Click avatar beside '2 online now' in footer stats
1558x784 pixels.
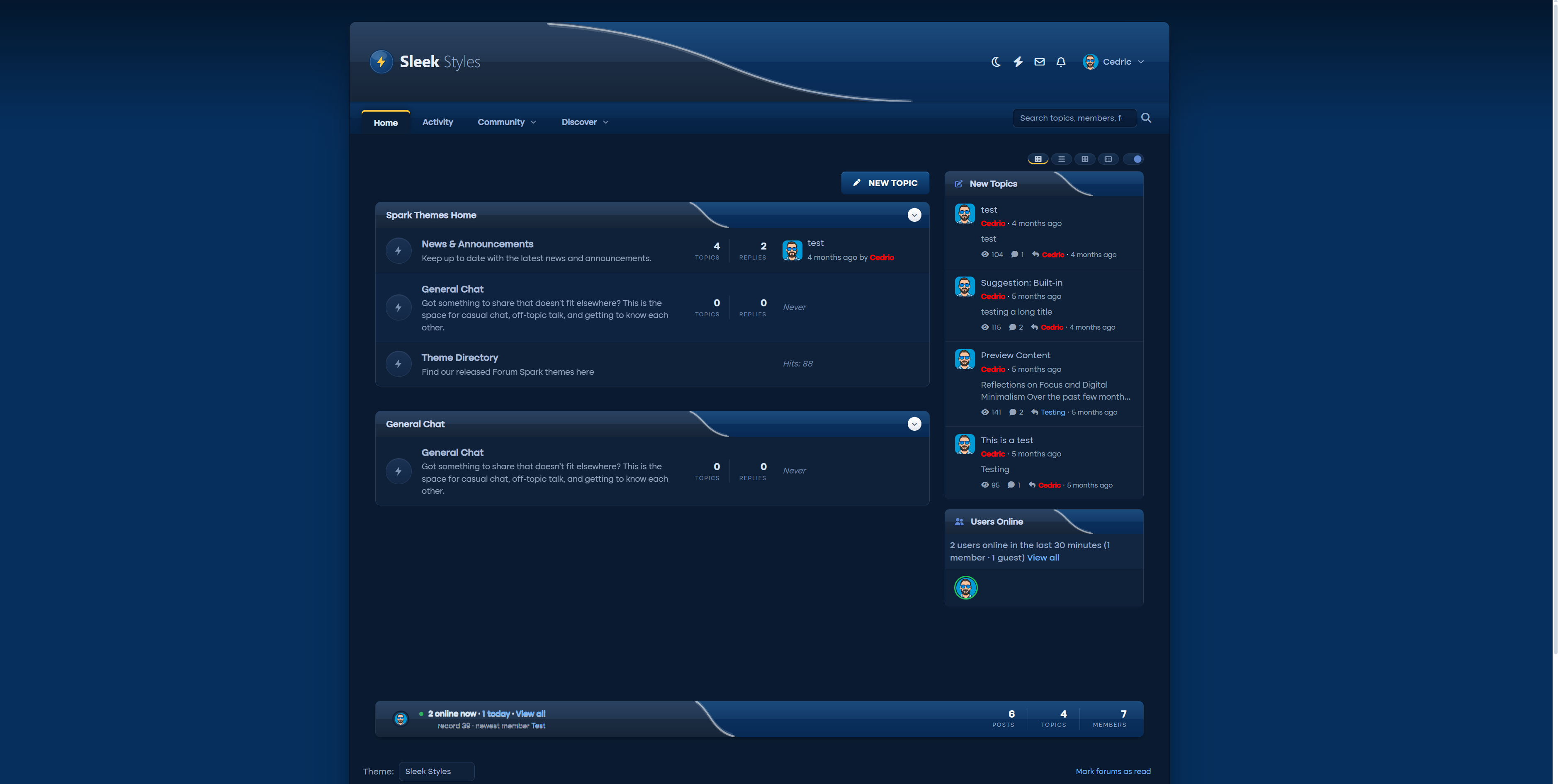[x=401, y=719]
